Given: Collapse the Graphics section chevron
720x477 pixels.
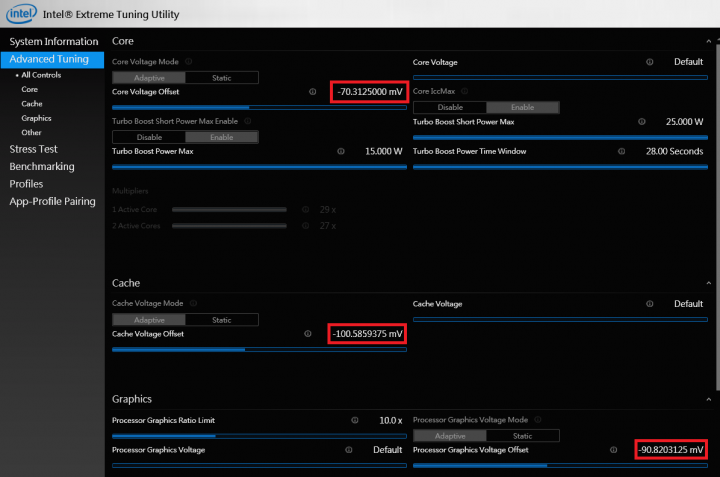Looking at the screenshot, I should [x=709, y=399].
